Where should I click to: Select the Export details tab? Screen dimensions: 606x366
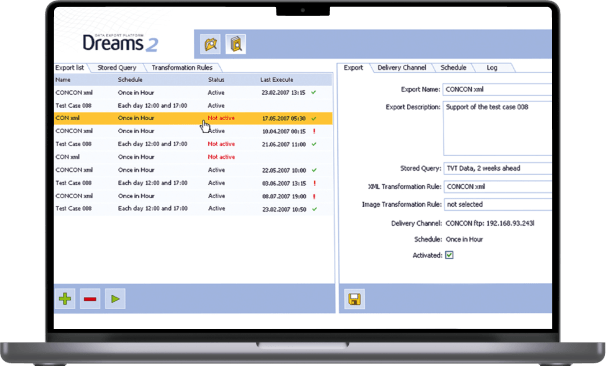353,68
